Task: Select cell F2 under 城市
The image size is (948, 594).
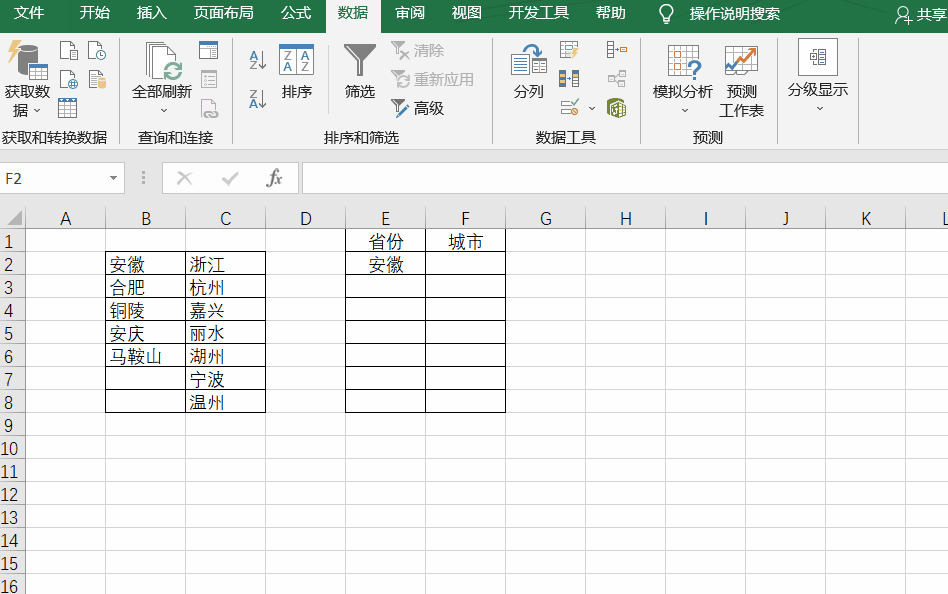Action: click(x=466, y=264)
